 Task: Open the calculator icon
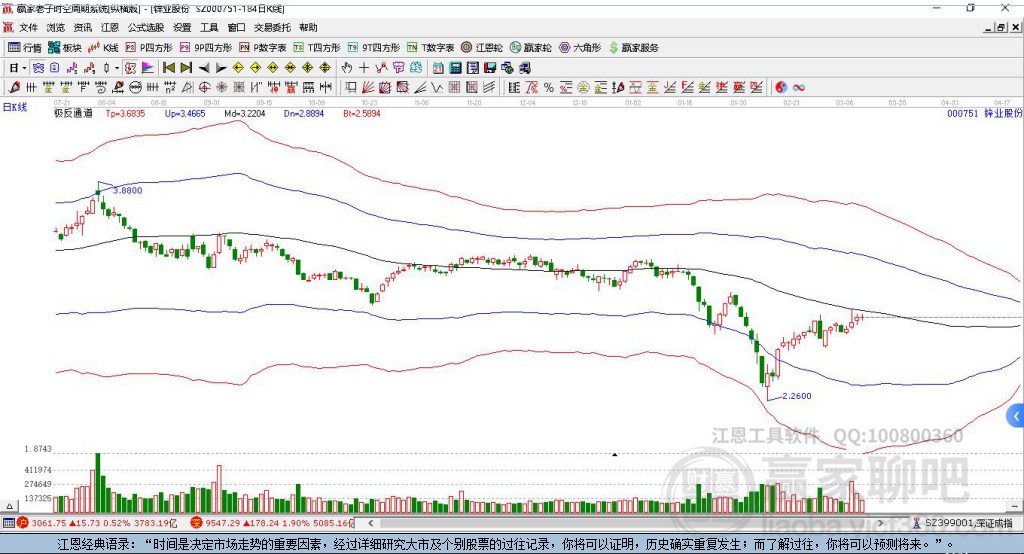455,68
